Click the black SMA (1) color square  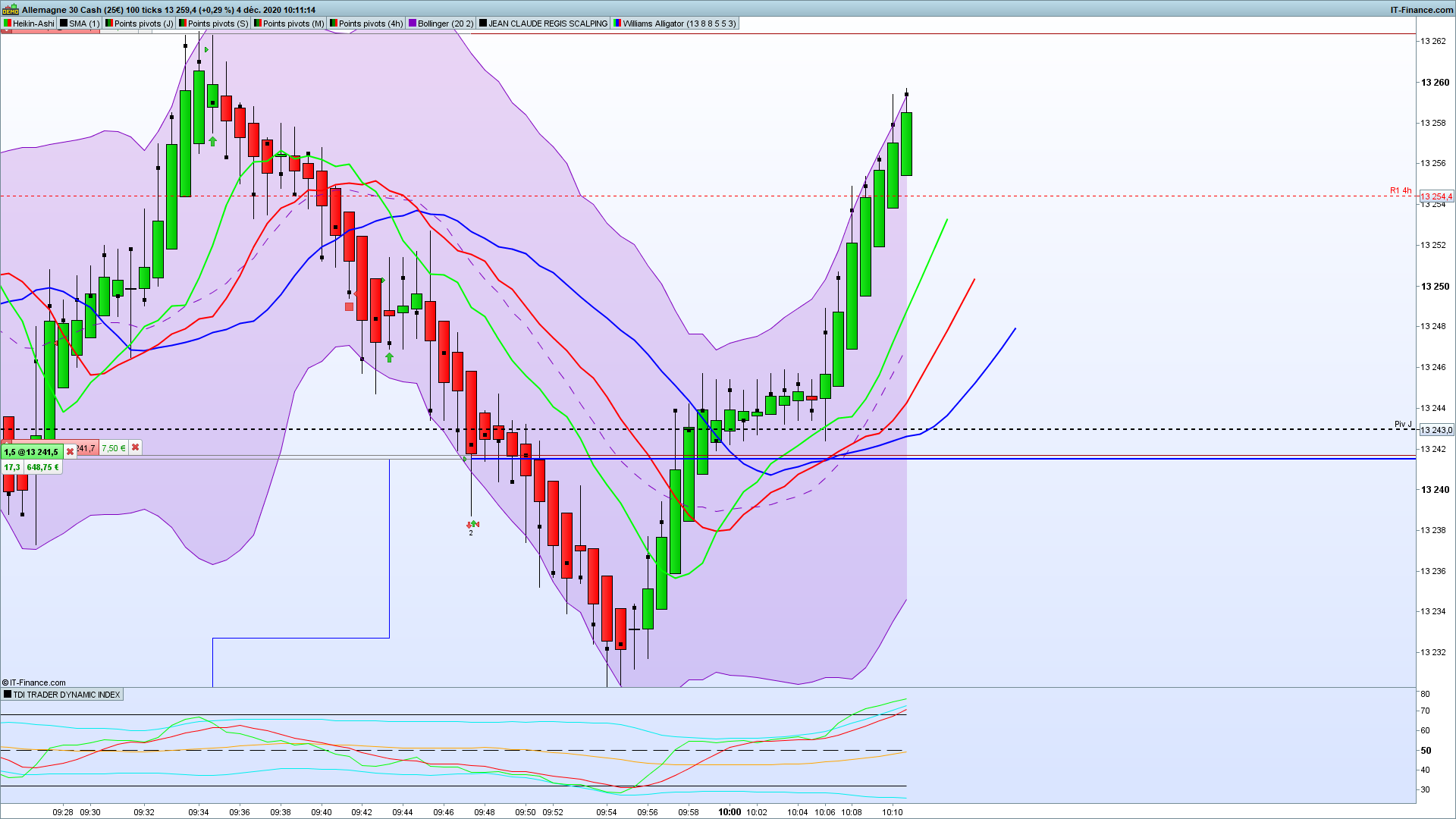pos(64,24)
